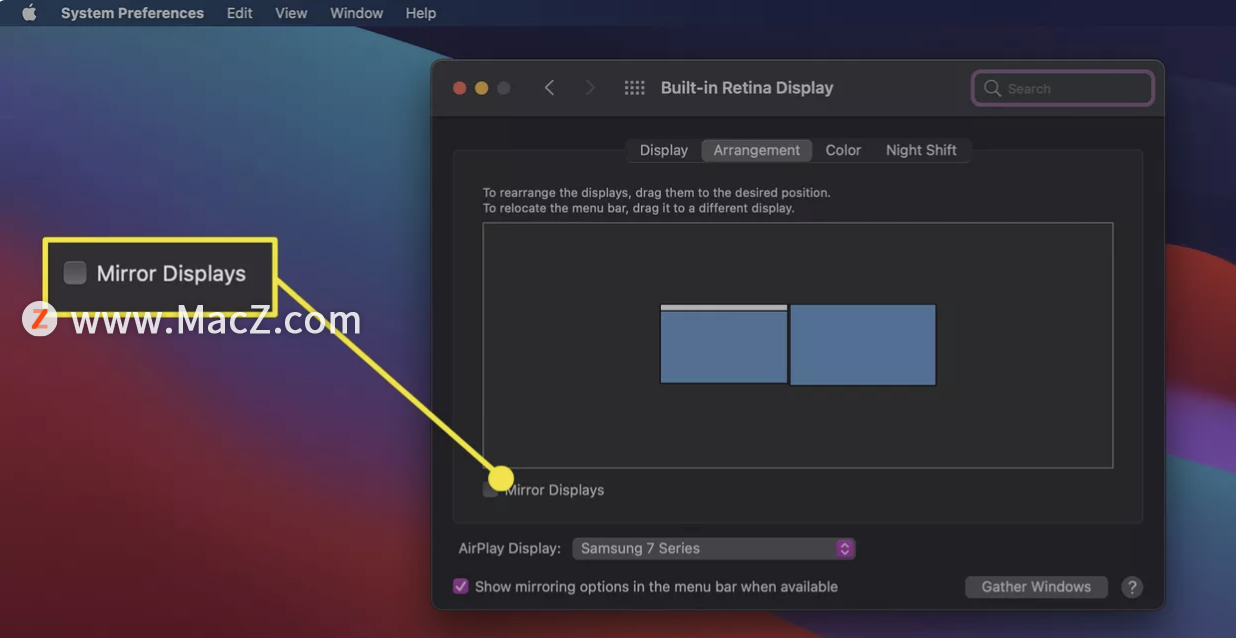1236x638 pixels.
Task: Open the AirPlay Display dropdown
Action: [x=714, y=548]
